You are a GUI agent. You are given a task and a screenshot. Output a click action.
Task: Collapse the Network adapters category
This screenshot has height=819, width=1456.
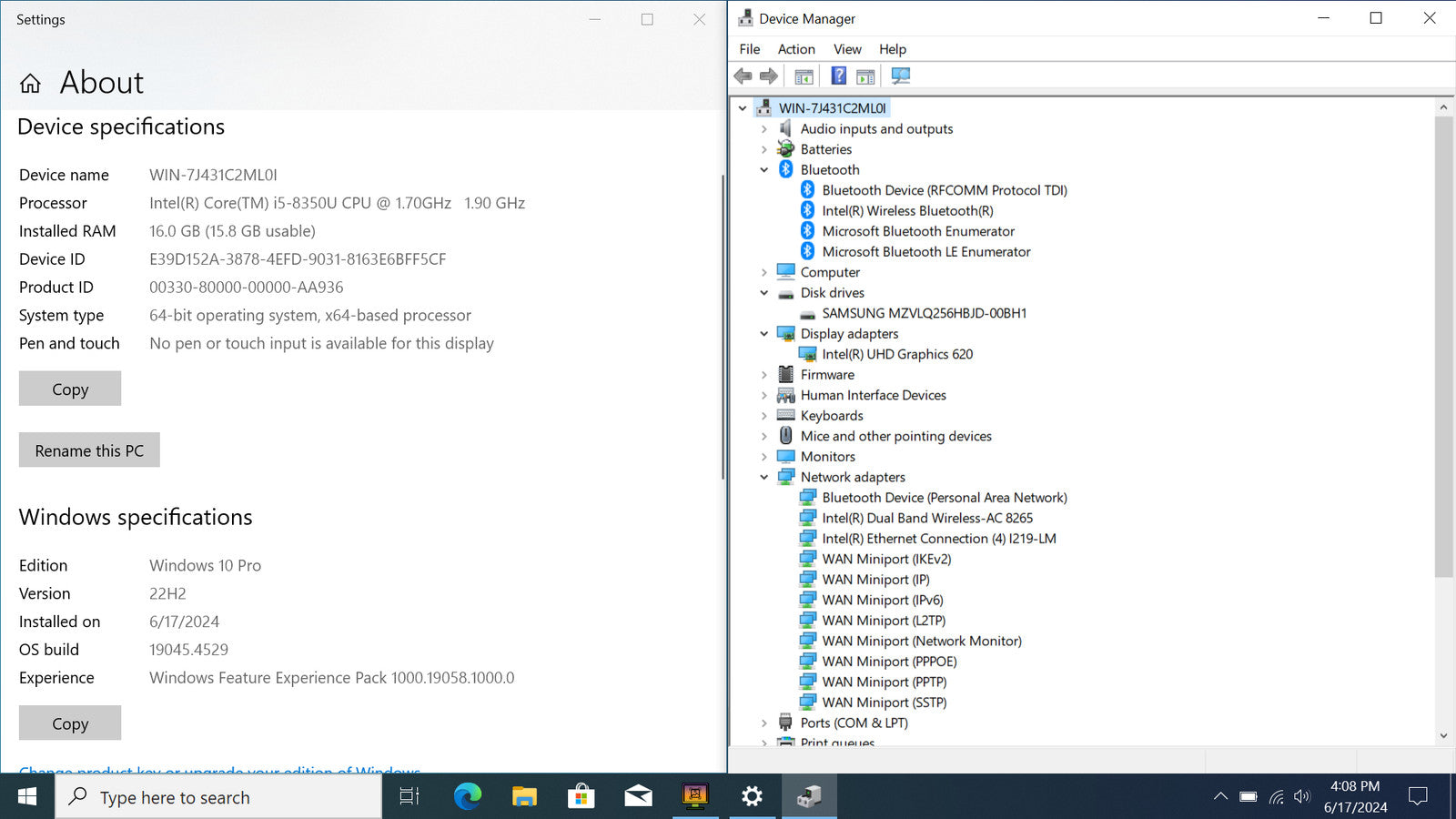pos(764,477)
